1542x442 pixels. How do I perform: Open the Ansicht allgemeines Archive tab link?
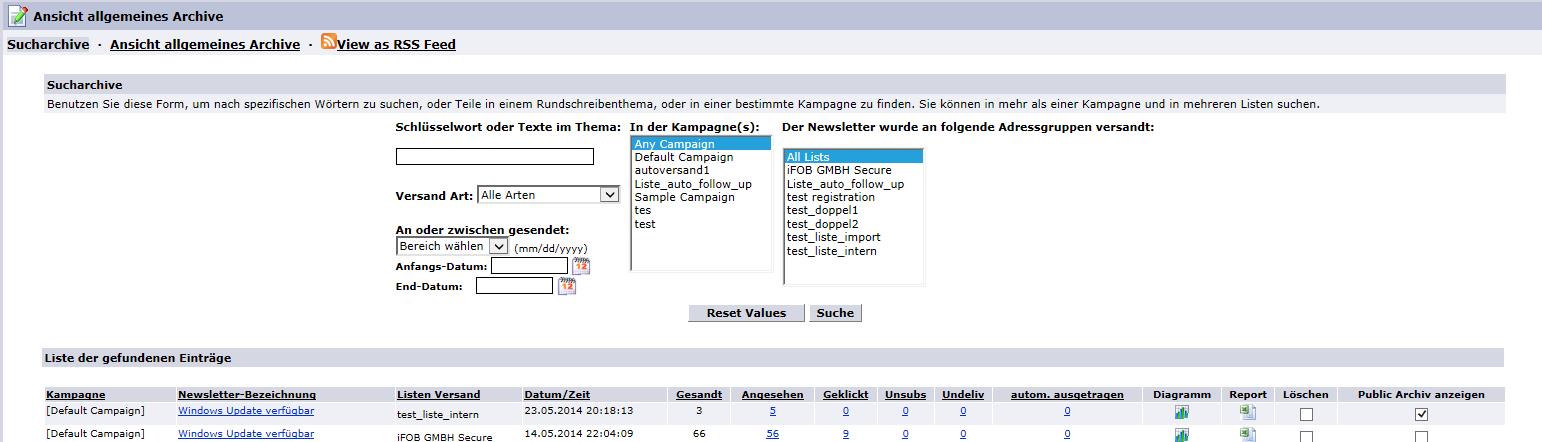click(205, 44)
